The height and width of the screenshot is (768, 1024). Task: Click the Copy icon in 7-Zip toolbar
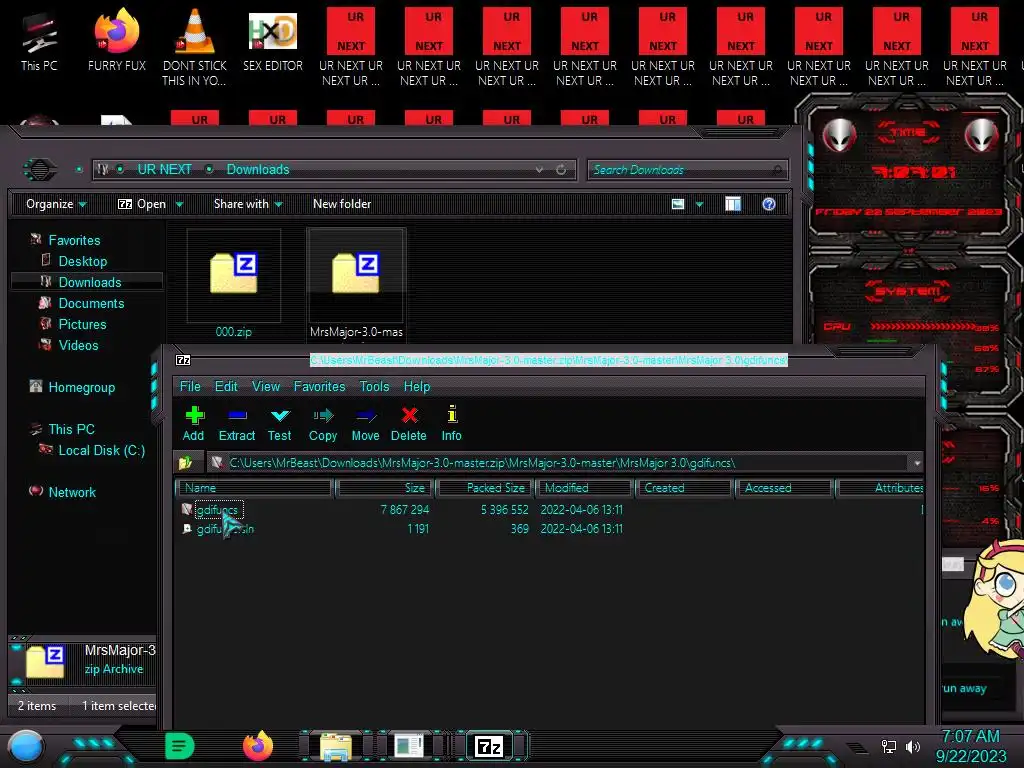(x=323, y=423)
